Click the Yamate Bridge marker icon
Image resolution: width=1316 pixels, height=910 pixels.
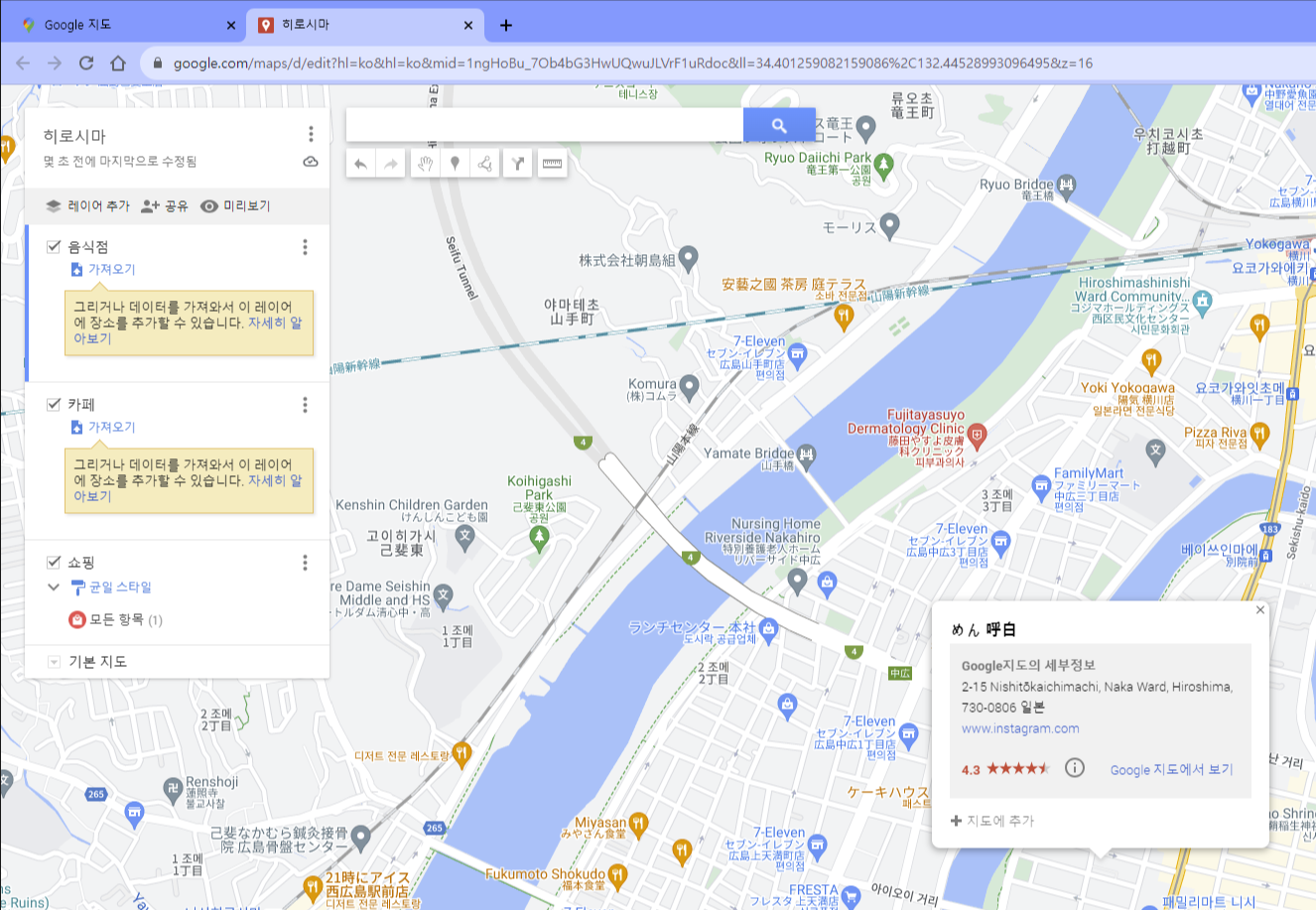(x=806, y=455)
